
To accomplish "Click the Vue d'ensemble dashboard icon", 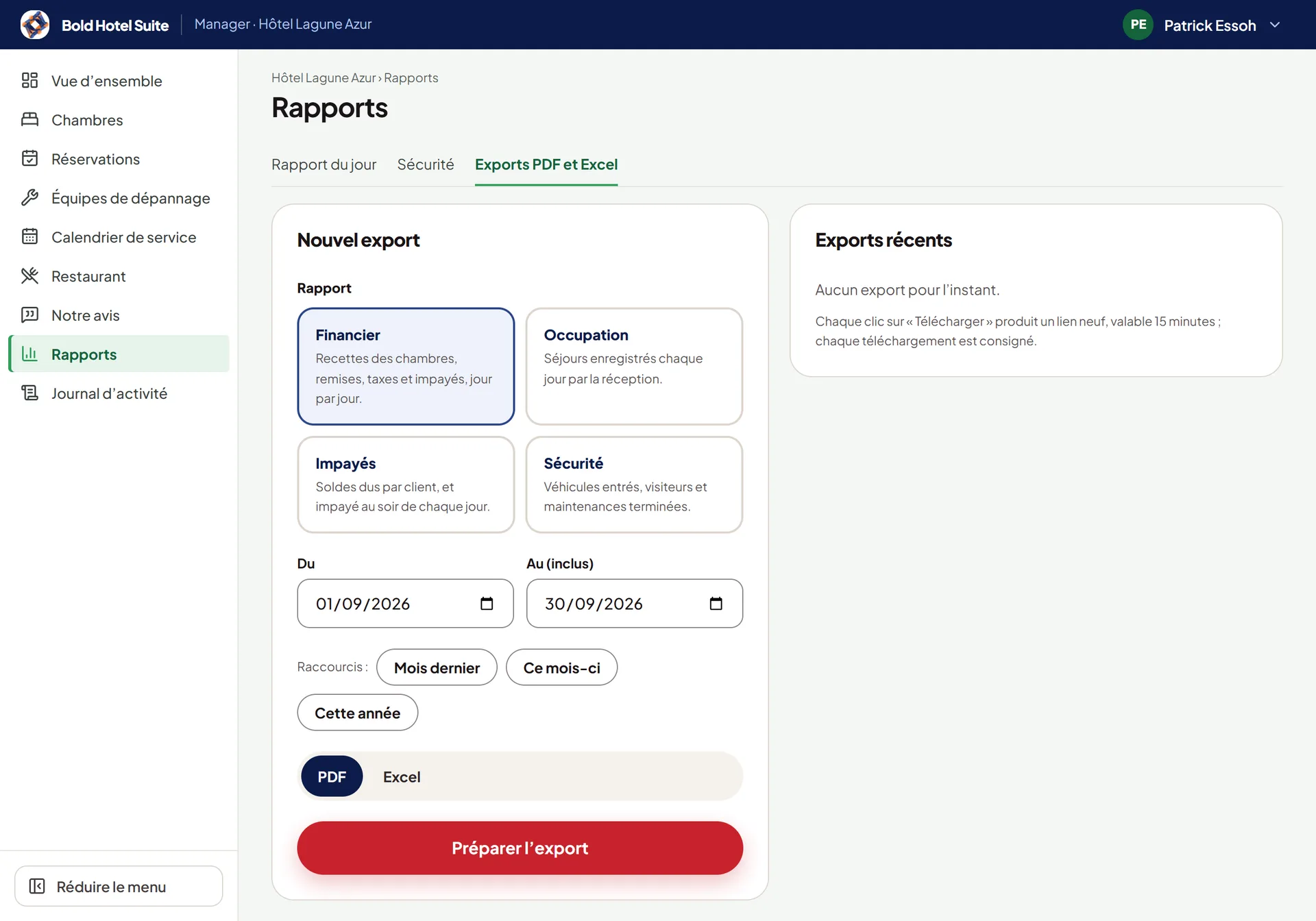I will click(29, 81).
